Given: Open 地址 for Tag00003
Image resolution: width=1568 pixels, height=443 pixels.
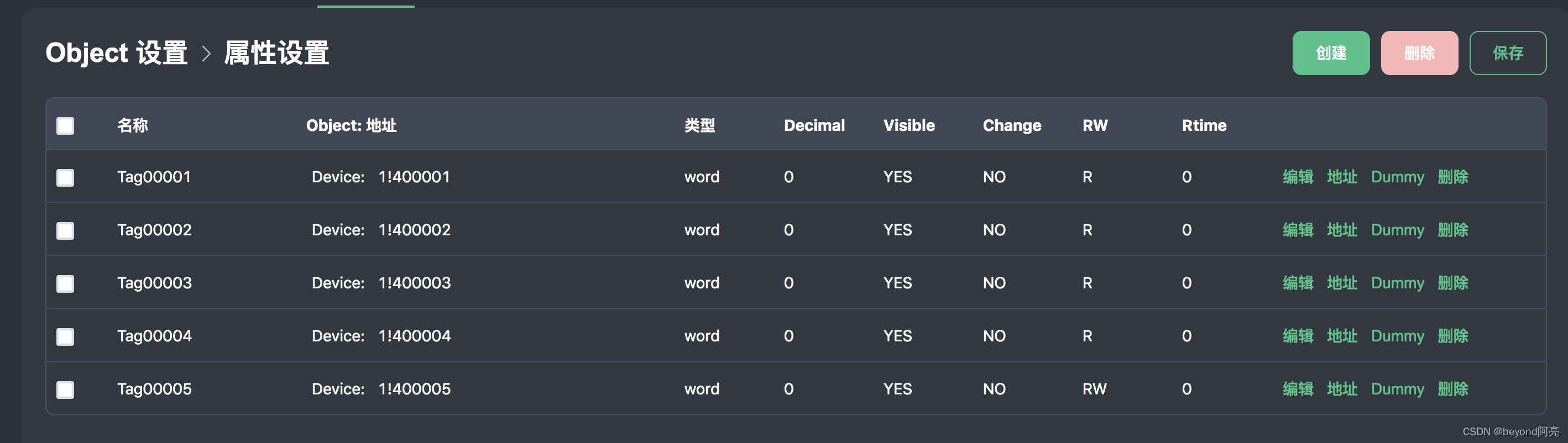Looking at the screenshot, I should point(1342,283).
